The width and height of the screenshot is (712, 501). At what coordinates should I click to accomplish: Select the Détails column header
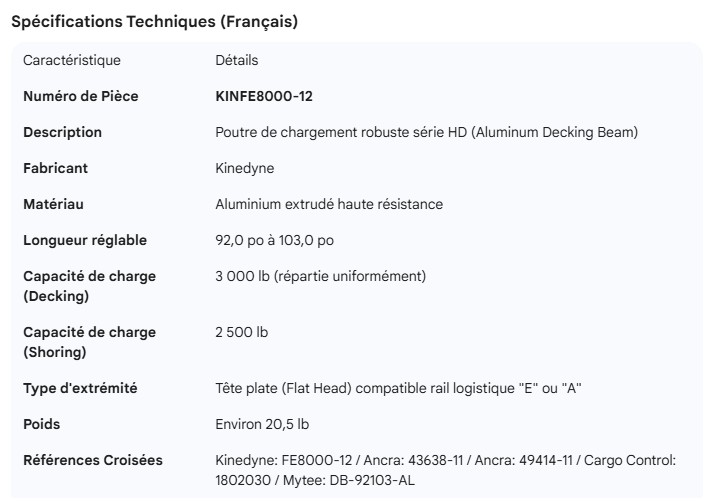click(x=237, y=60)
